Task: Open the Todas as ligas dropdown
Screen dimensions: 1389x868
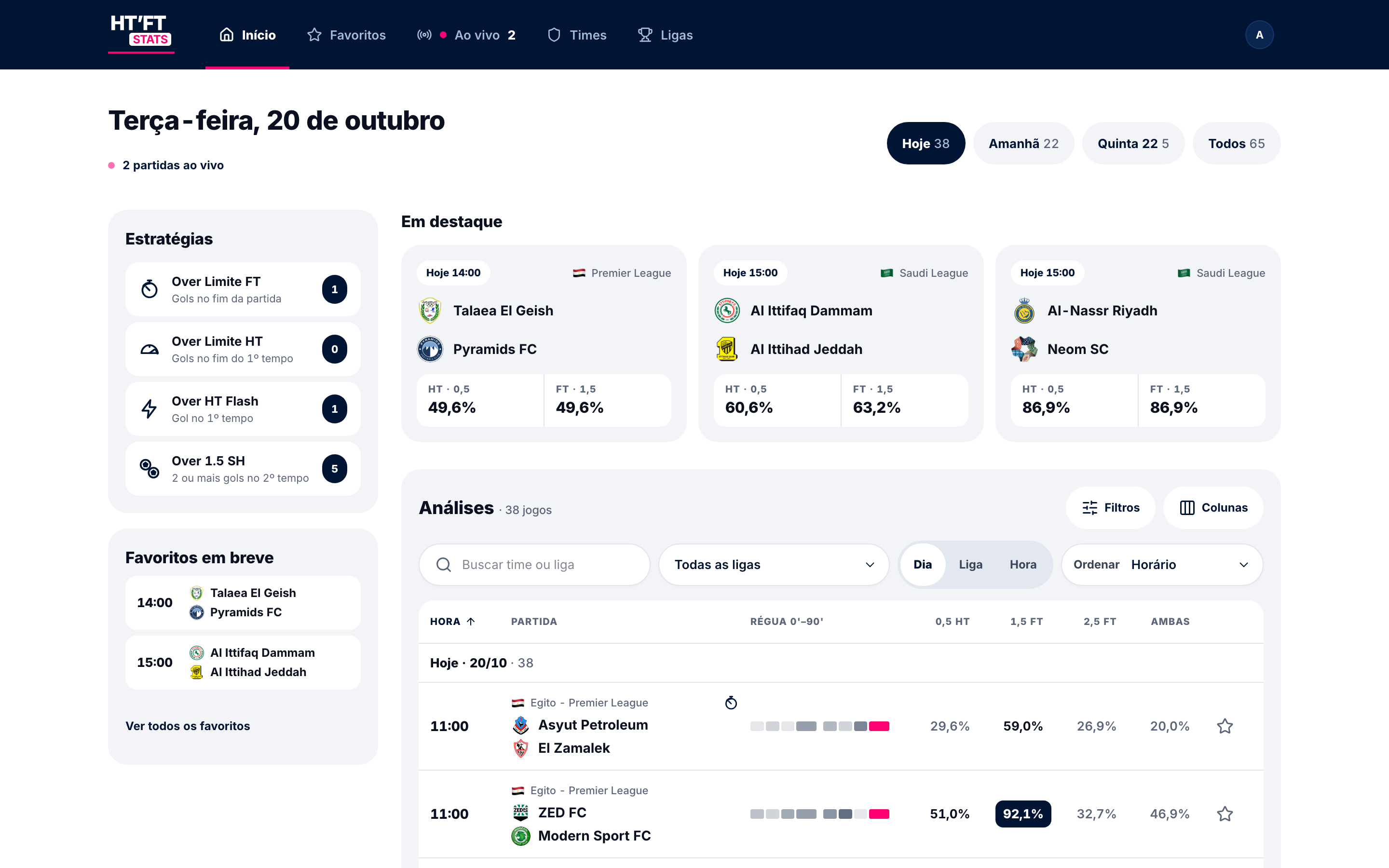Action: point(774,564)
